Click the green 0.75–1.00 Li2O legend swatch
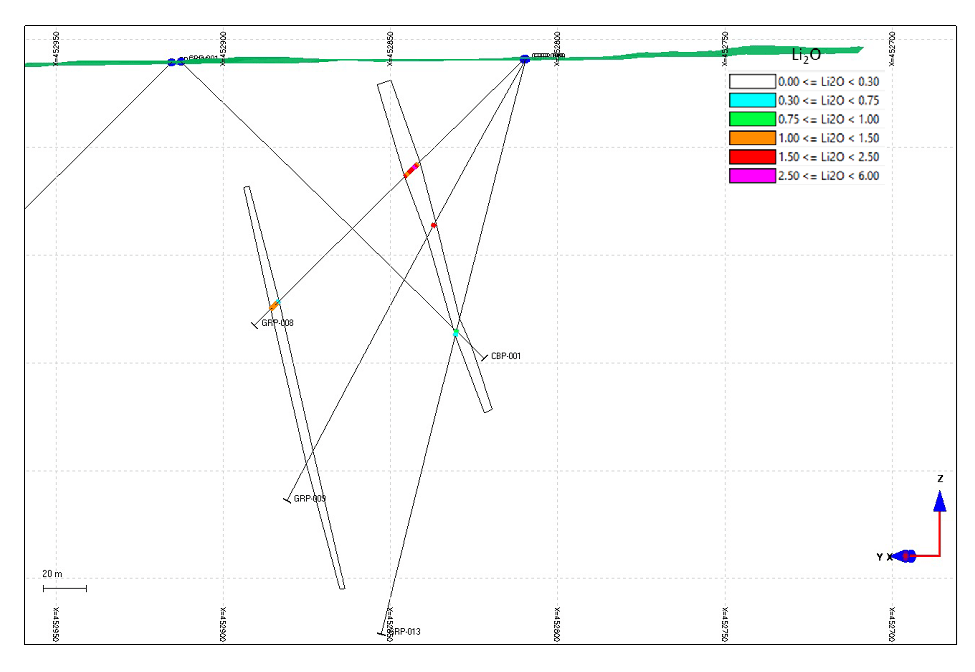This screenshot has width=975, height=672. (x=752, y=119)
